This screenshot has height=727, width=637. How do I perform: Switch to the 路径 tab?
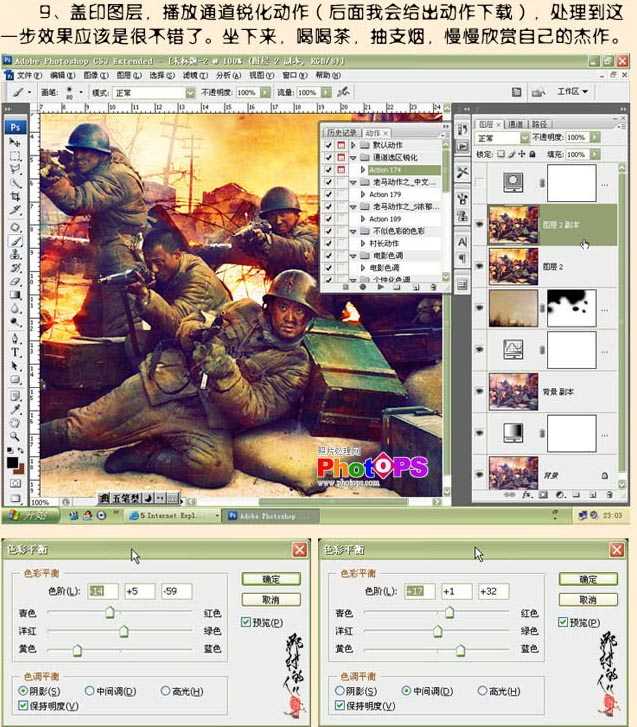tap(539, 124)
